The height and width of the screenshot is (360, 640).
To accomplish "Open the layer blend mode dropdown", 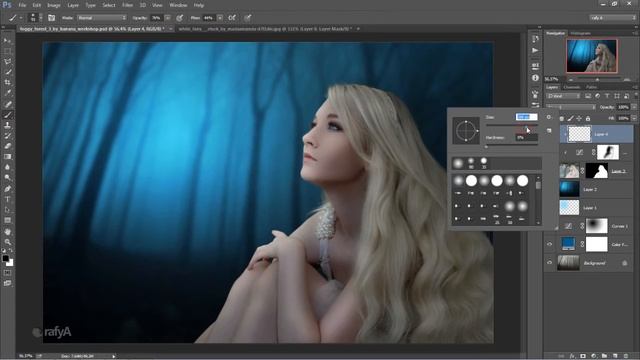I will tap(571, 107).
